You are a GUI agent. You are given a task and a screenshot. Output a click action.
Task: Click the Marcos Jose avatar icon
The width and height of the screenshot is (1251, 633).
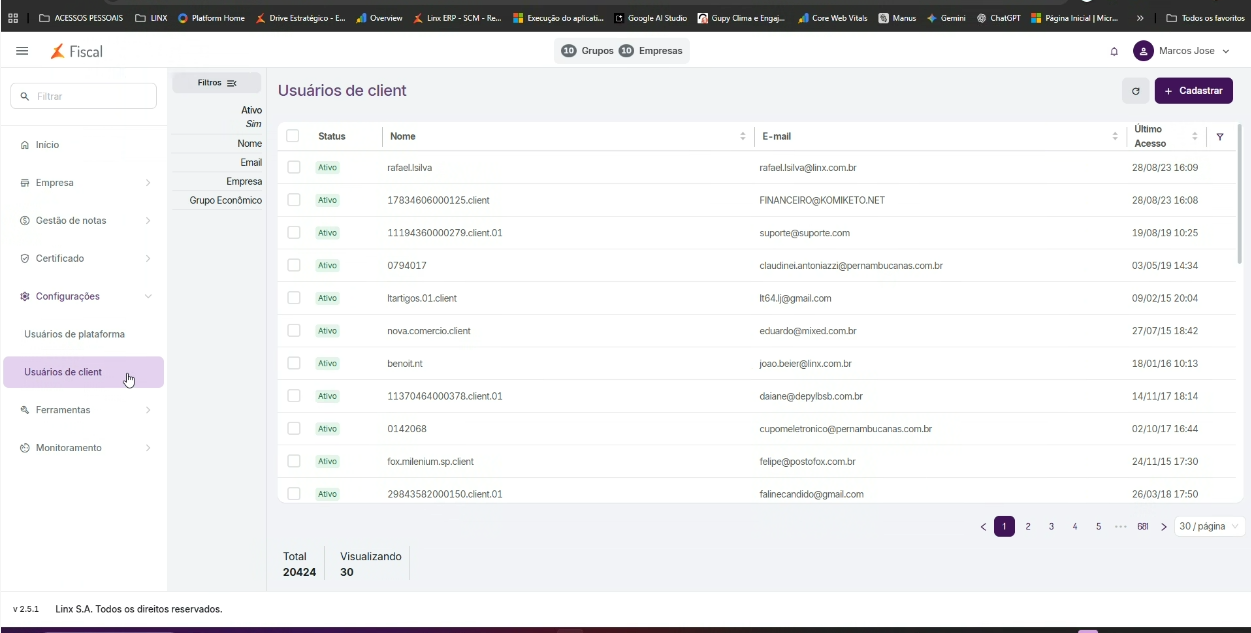click(1143, 51)
